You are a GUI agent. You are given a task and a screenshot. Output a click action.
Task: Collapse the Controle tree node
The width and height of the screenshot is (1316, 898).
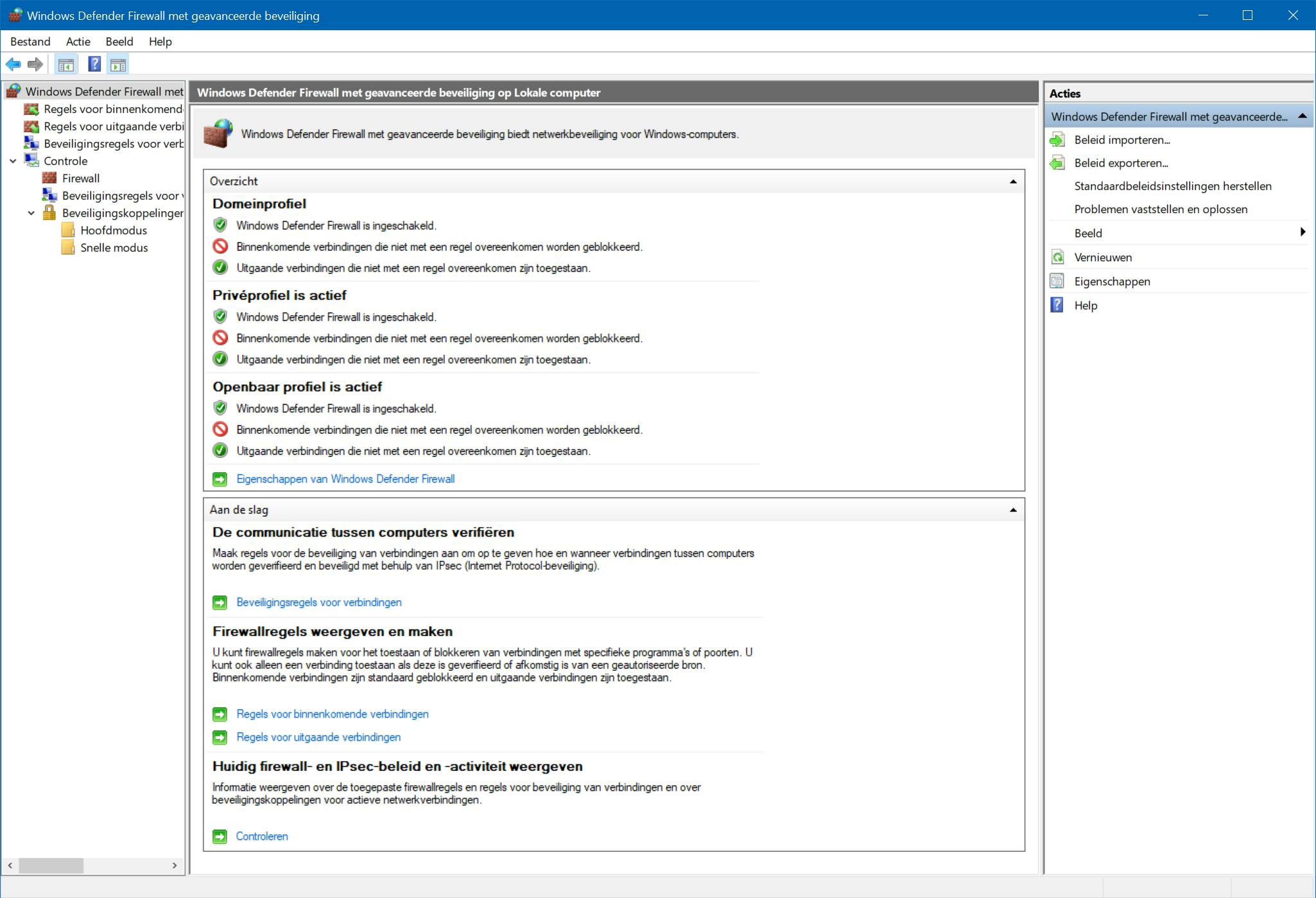click(x=13, y=161)
